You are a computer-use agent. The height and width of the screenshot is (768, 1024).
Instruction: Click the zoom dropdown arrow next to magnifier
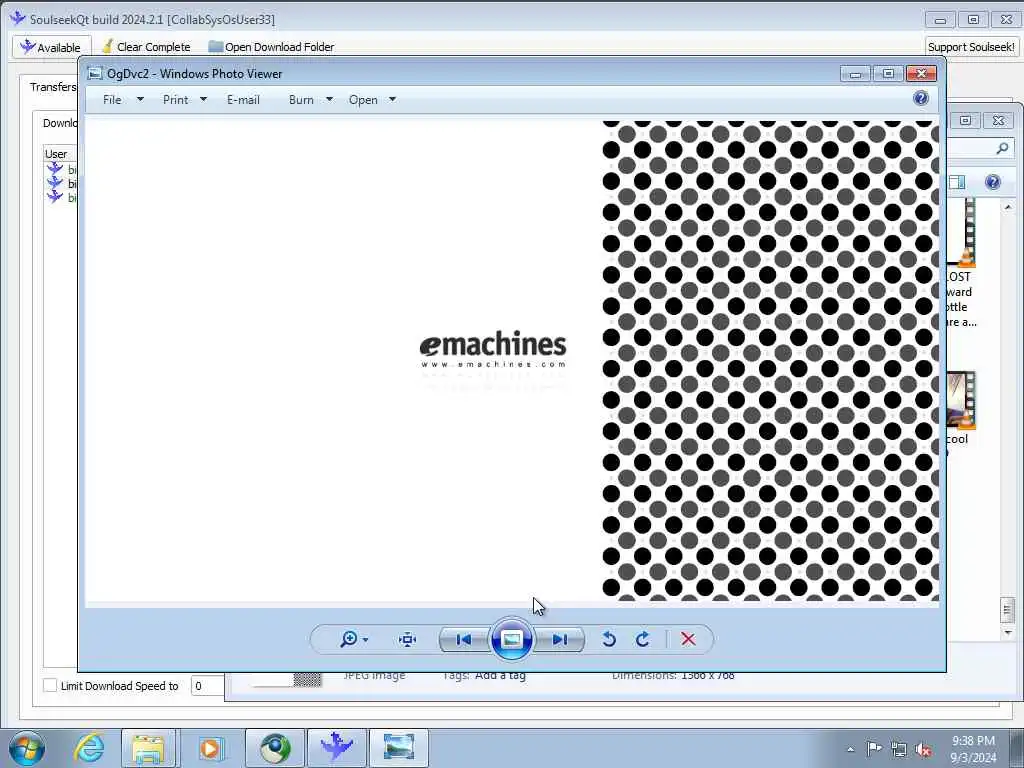366,640
